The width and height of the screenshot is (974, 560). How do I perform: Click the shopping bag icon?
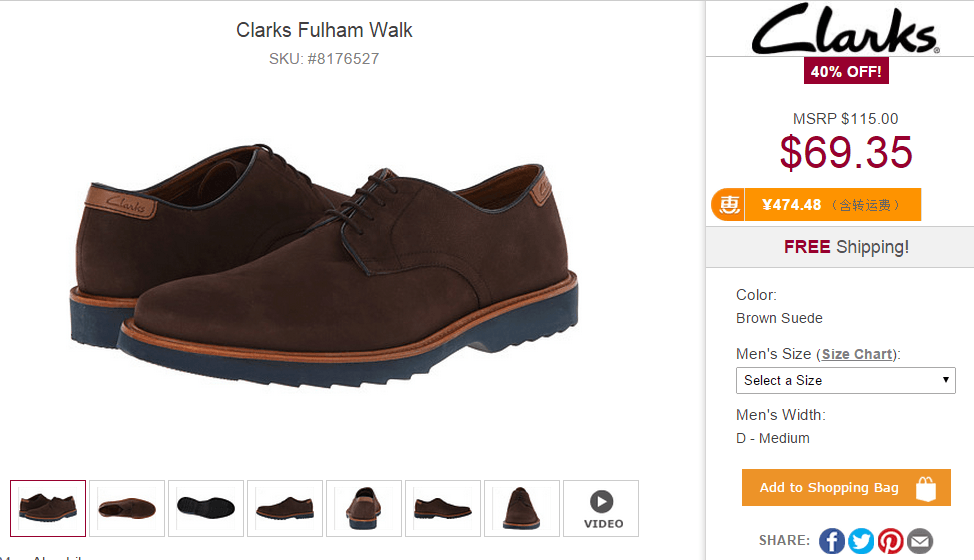(x=925, y=488)
